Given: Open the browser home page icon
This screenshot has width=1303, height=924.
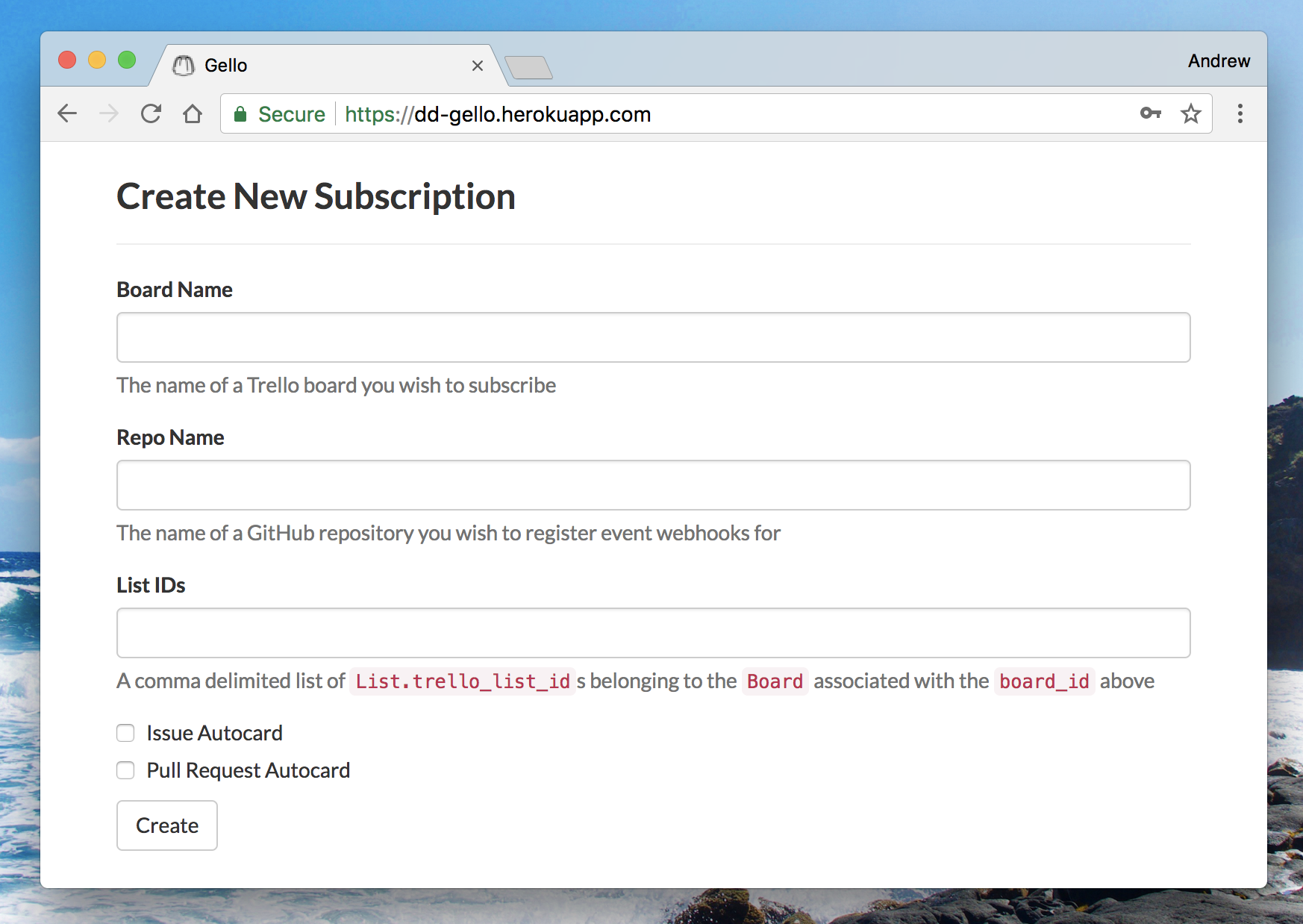Looking at the screenshot, I should [x=193, y=113].
